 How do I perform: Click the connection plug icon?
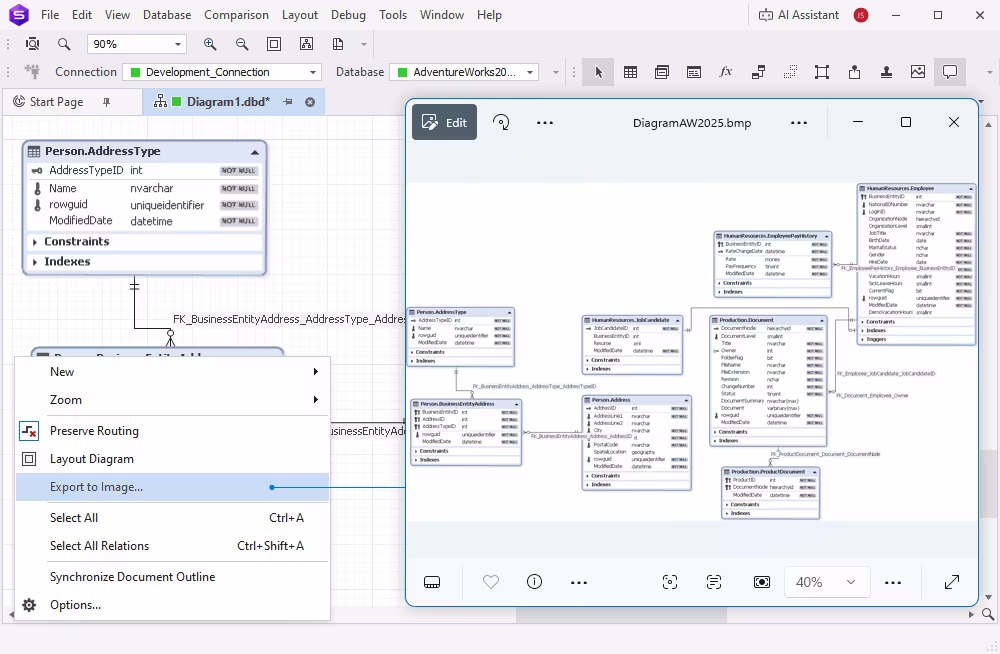click(31, 71)
